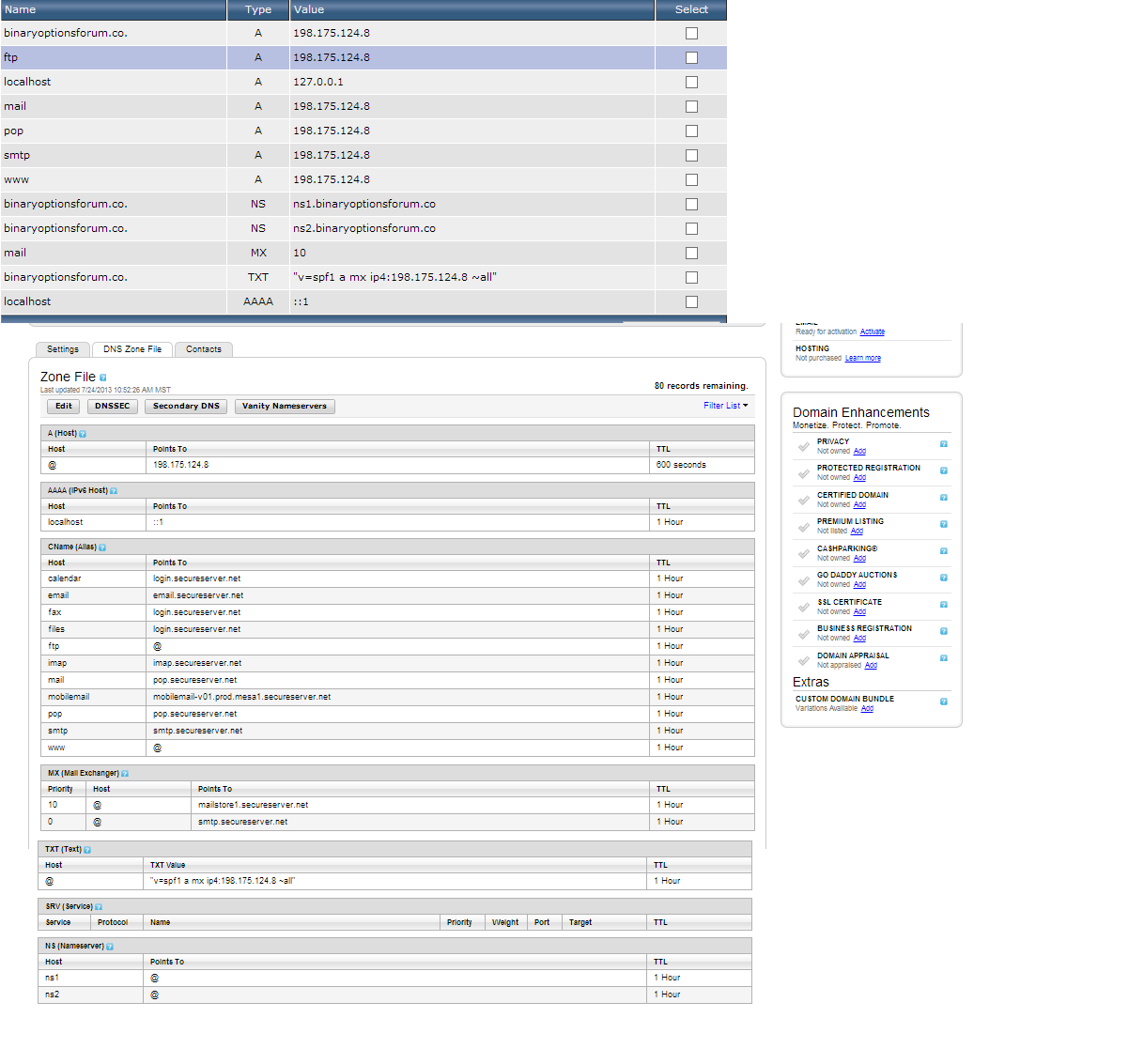This screenshot has height=1064, width=1144.
Task: Click Add link under Protected Registration
Action: coord(859,478)
